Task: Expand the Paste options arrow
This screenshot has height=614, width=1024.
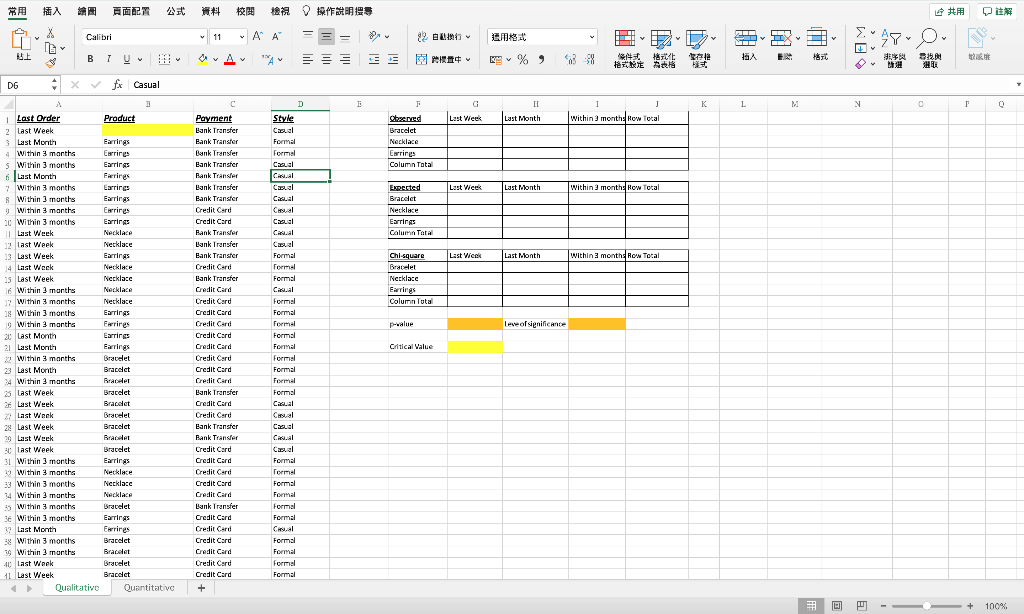Action: point(37,39)
